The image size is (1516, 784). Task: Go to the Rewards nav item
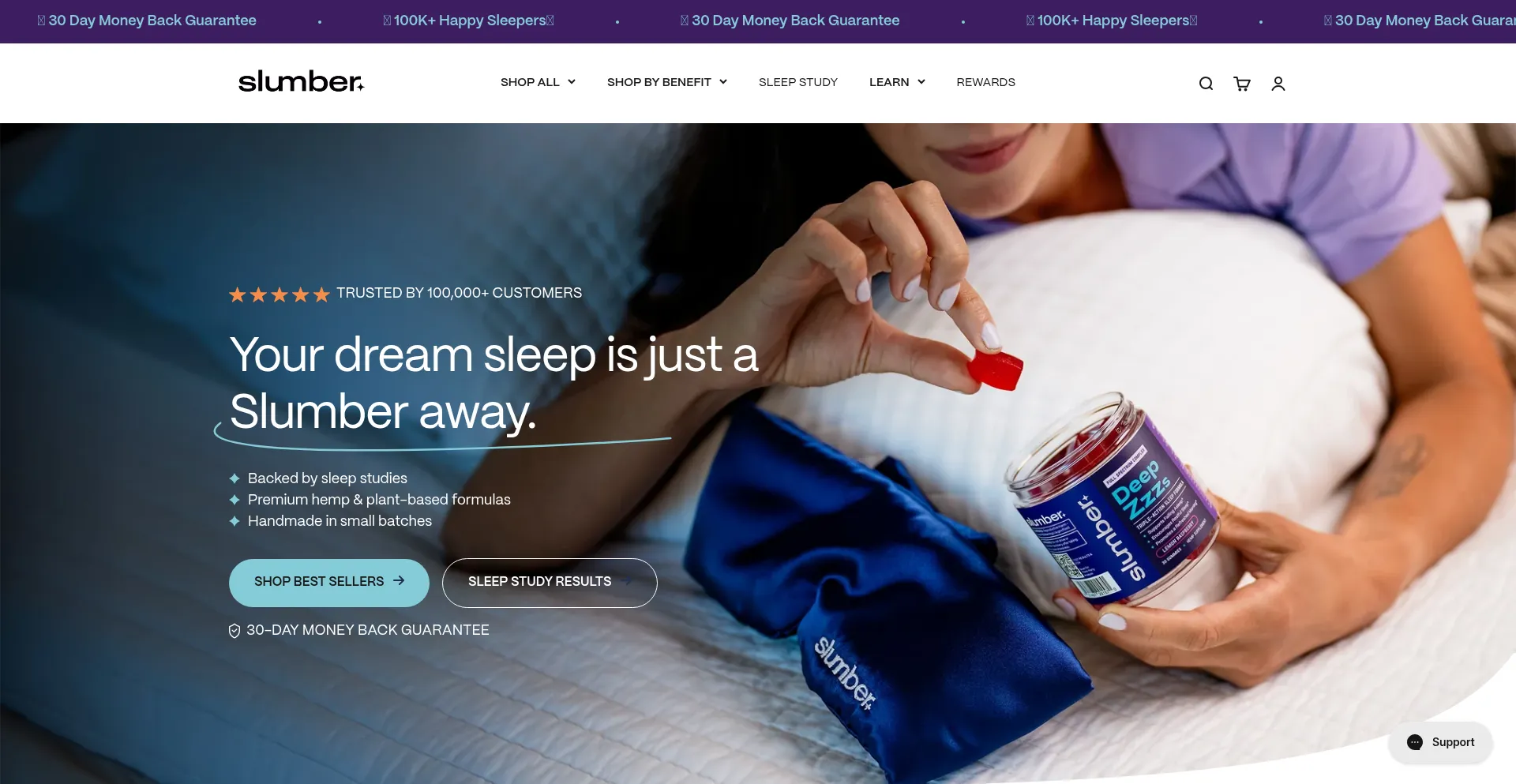(x=986, y=82)
